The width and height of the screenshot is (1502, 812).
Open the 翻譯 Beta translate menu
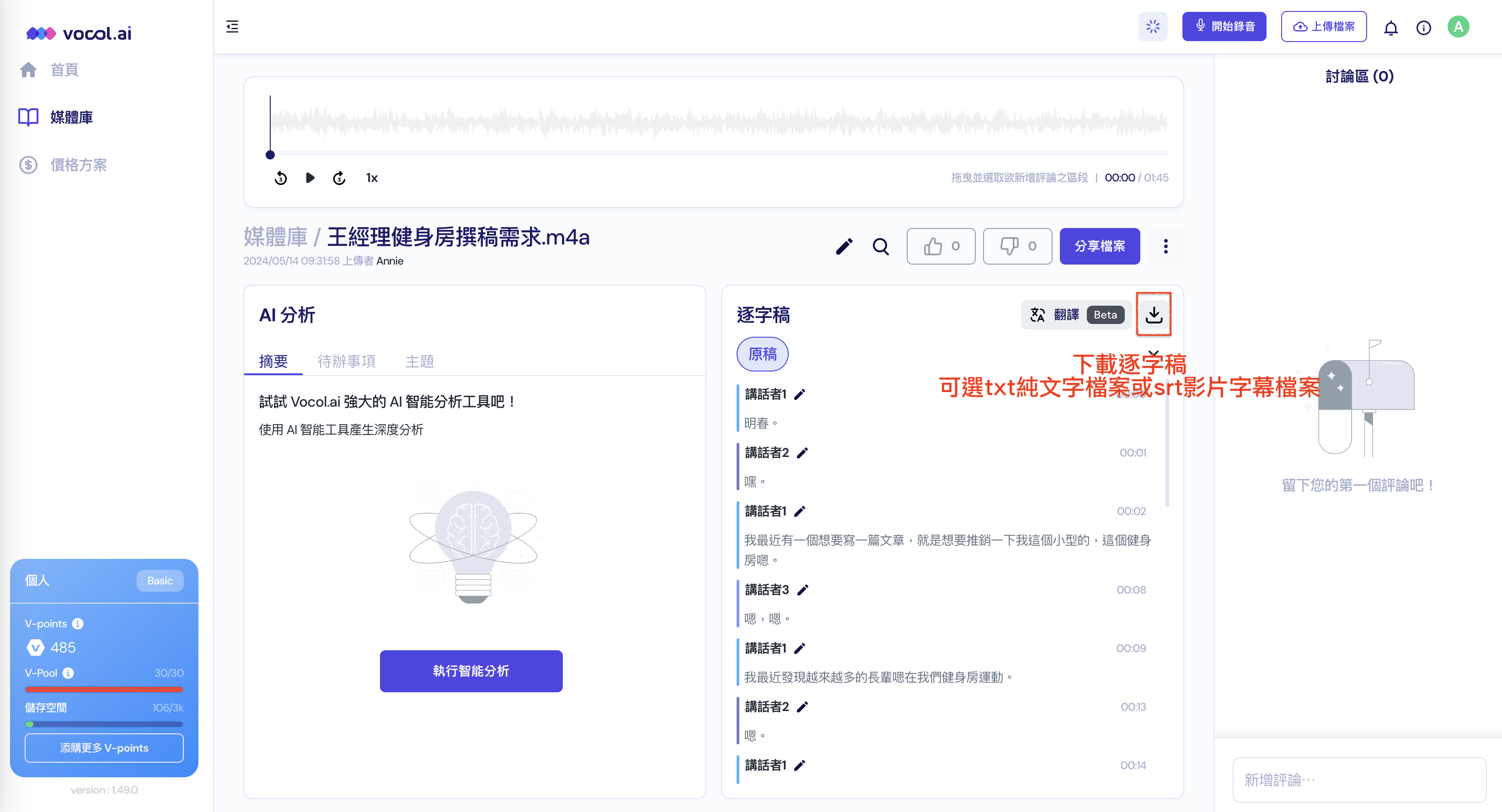pos(1076,315)
